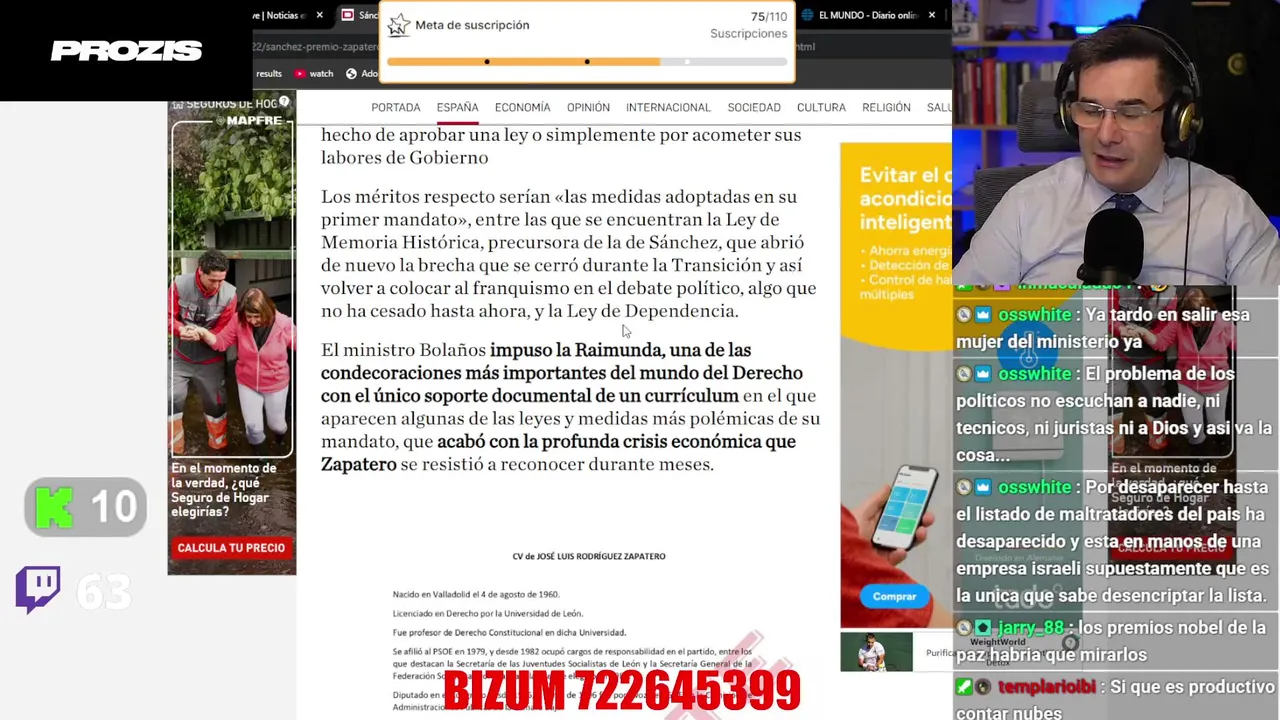Click 'CALCULA TU PRECIO' ad button

coord(231,548)
